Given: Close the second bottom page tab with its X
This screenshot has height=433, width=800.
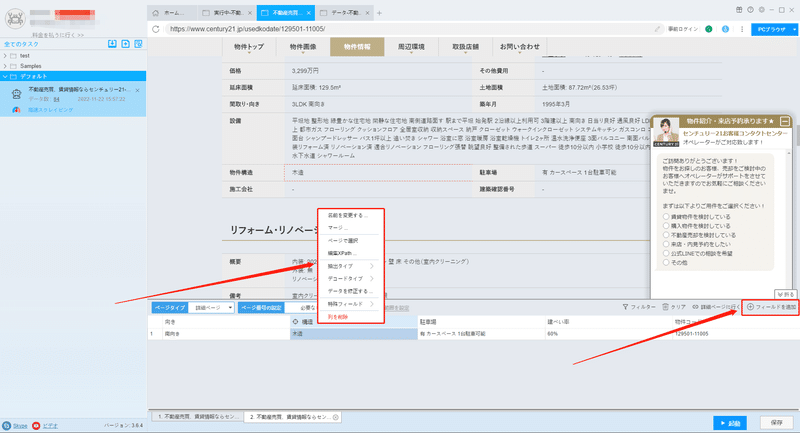Looking at the screenshot, I should 336,417.
